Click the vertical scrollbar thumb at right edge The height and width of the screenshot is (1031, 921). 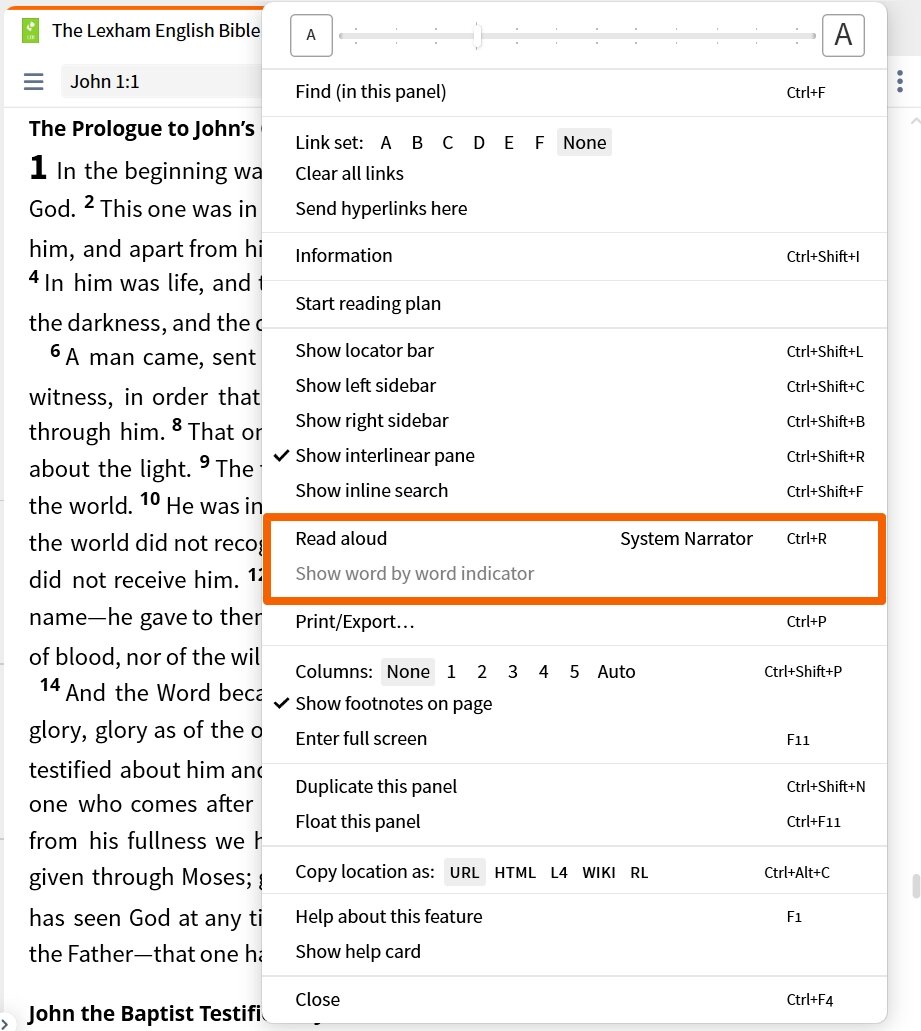pos(916,886)
